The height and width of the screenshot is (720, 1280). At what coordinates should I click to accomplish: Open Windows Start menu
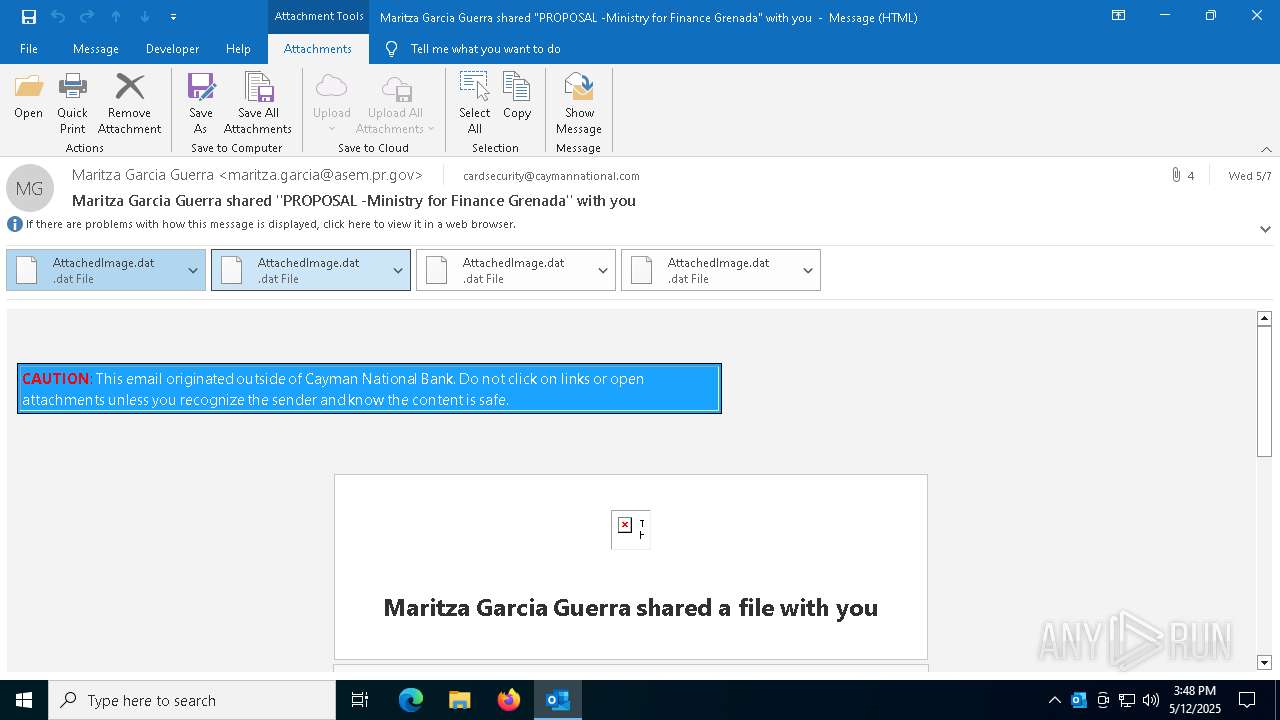24,700
